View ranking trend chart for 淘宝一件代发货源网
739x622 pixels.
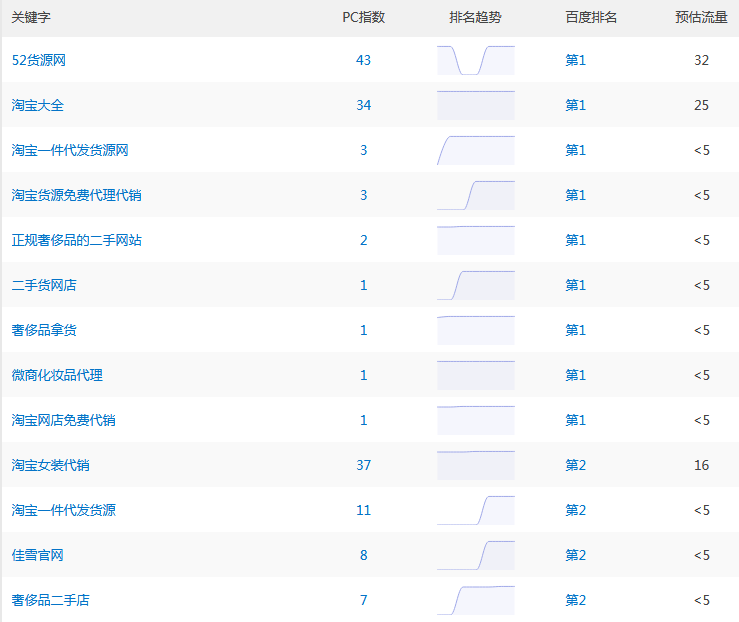pyautogui.click(x=476, y=150)
